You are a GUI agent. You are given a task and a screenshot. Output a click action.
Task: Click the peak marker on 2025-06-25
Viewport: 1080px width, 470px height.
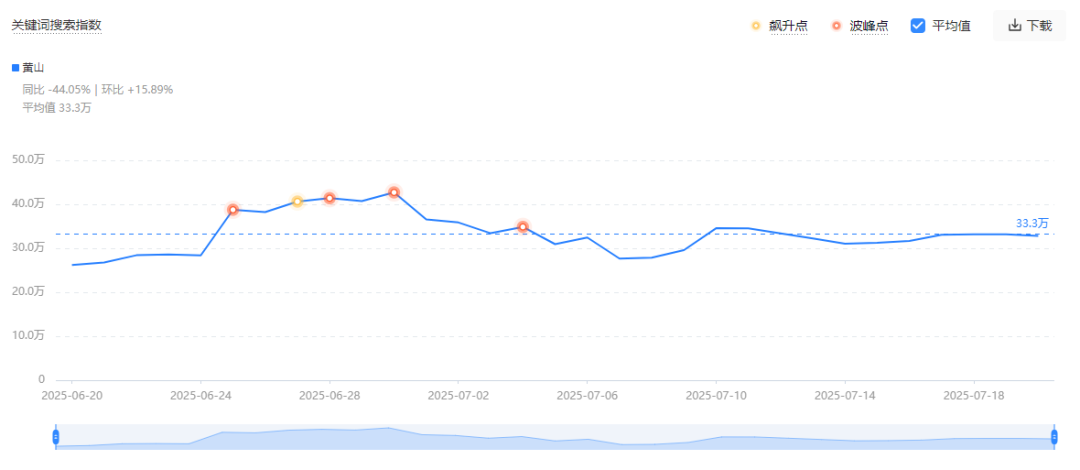233,210
